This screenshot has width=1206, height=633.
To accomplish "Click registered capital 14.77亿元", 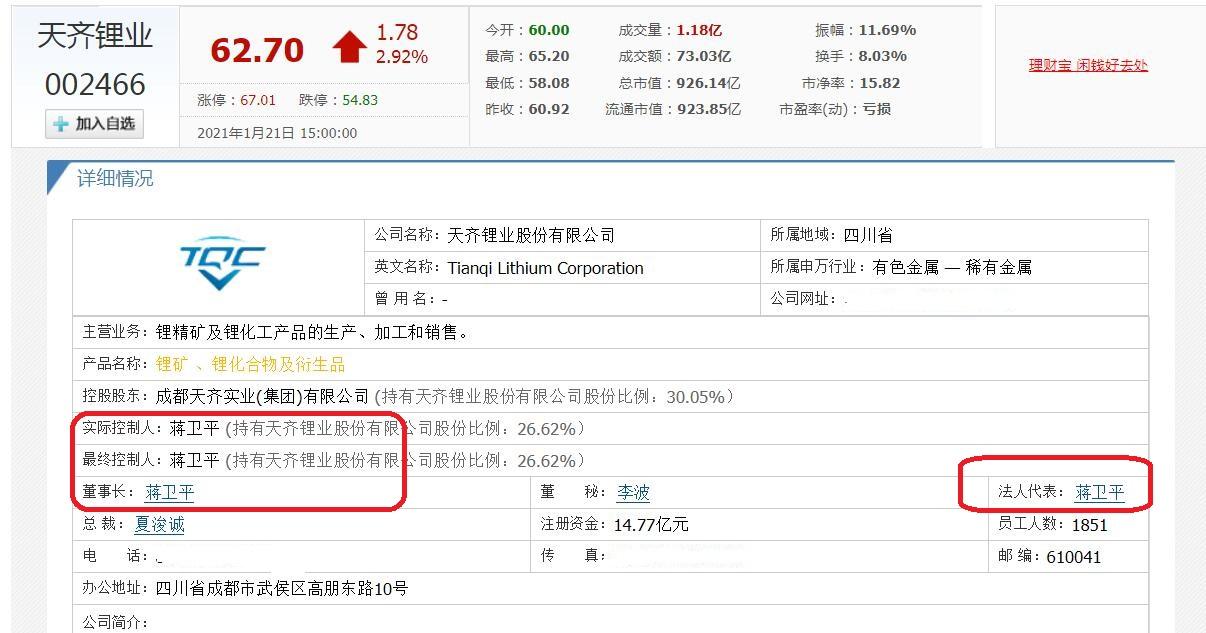I will point(651,524).
